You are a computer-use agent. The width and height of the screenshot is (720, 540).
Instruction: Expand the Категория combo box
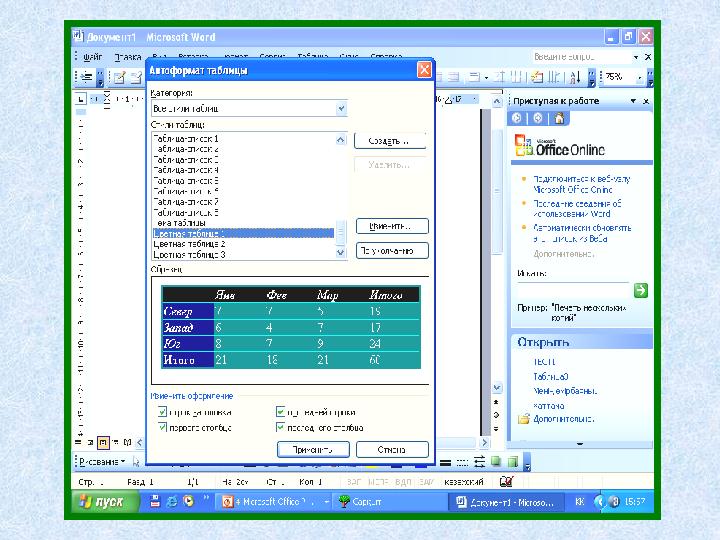pos(341,109)
